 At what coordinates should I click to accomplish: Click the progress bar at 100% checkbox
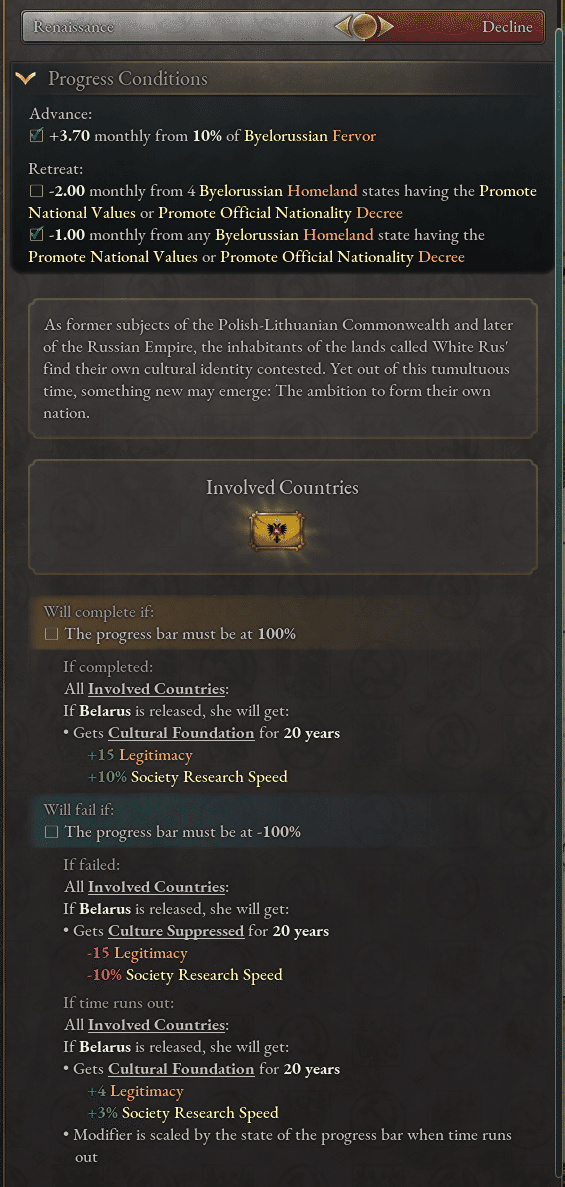pyautogui.click(x=52, y=634)
